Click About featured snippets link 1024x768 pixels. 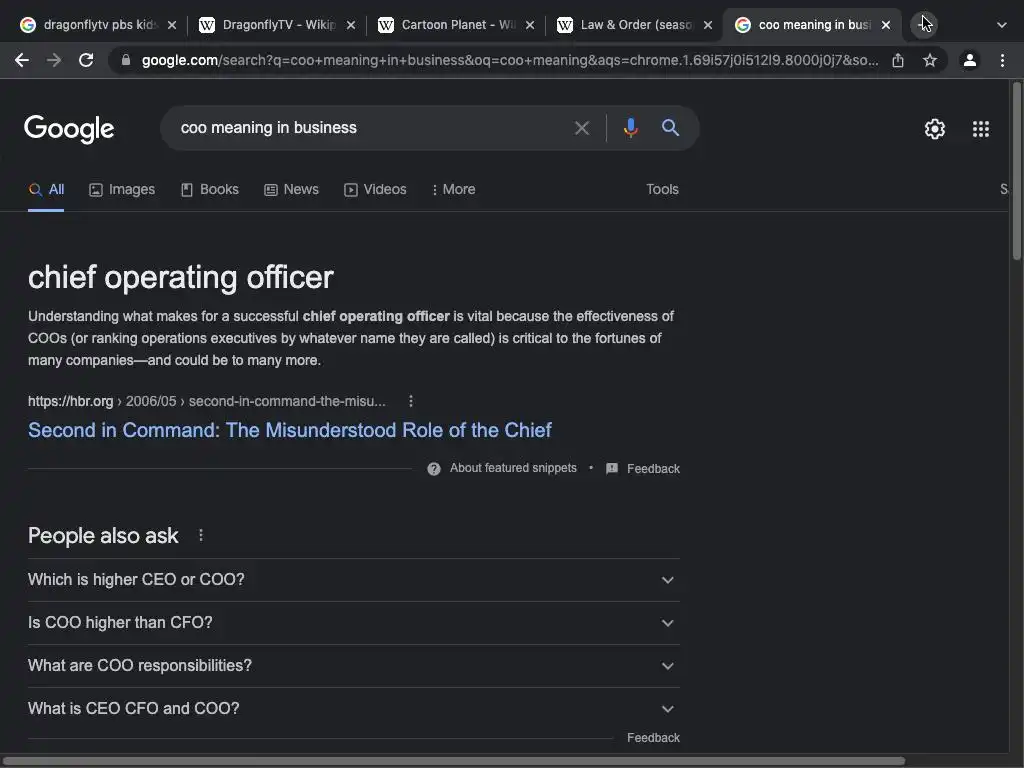click(513, 468)
